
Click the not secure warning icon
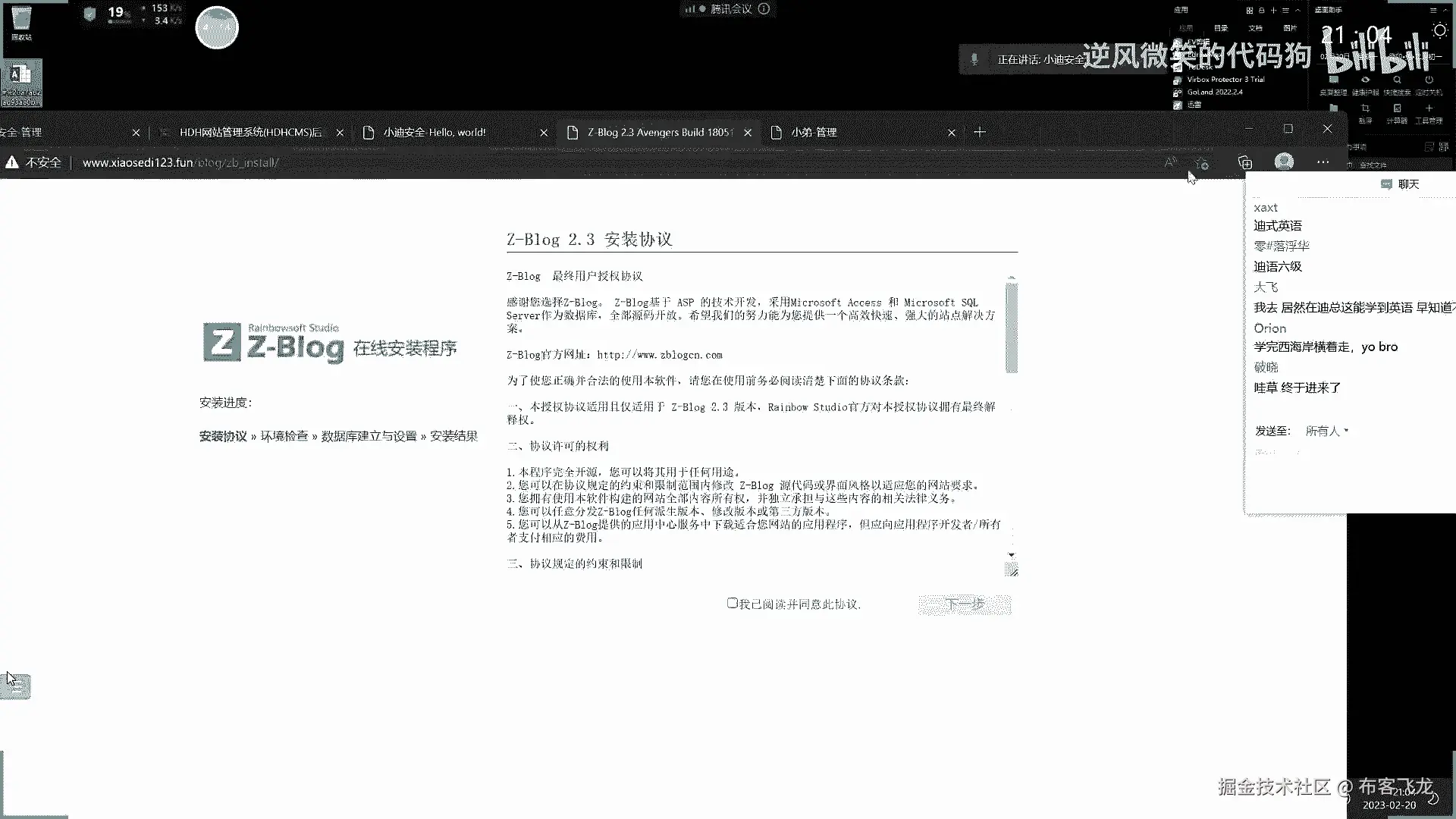[12, 162]
